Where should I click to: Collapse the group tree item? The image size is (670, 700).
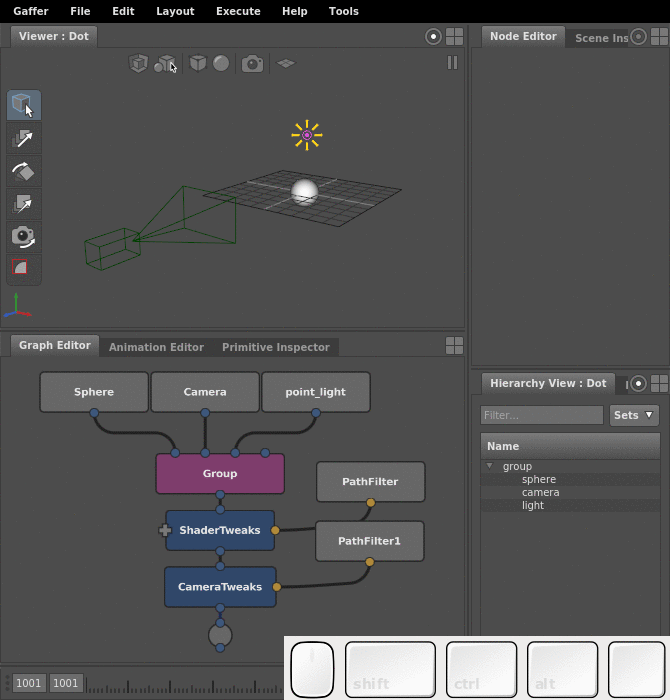click(x=490, y=466)
